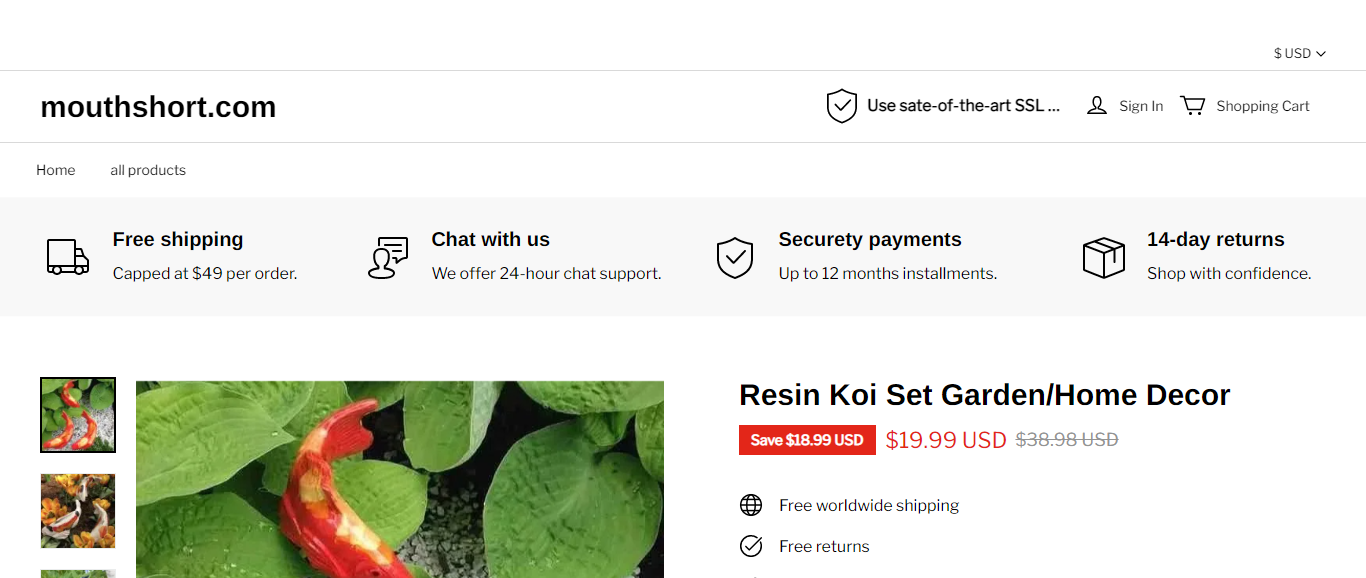The width and height of the screenshot is (1366, 578).
Task: Click the 14-day returns box icon
Action: [1104, 257]
